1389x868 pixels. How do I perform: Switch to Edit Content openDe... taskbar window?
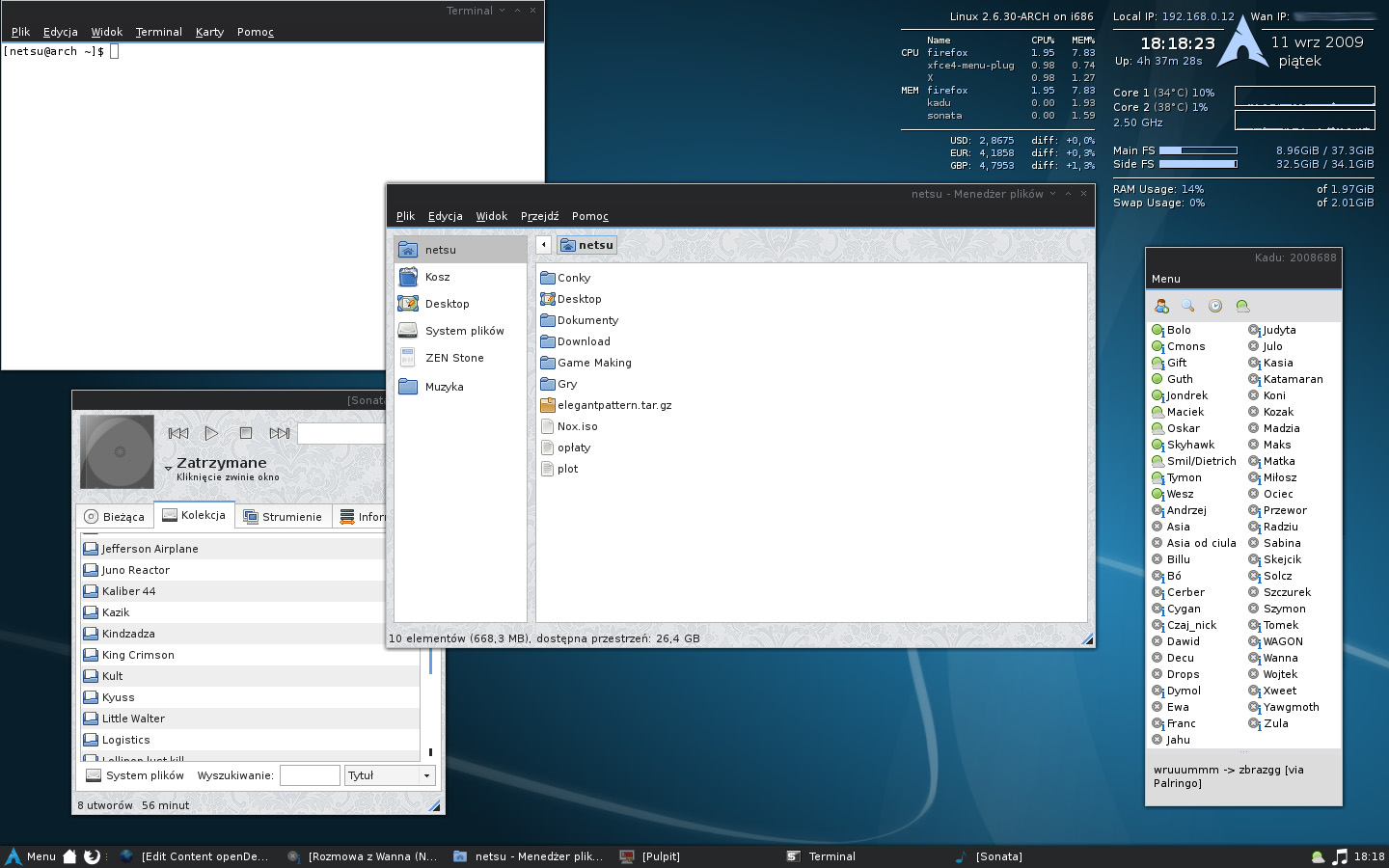coord(196,856)
